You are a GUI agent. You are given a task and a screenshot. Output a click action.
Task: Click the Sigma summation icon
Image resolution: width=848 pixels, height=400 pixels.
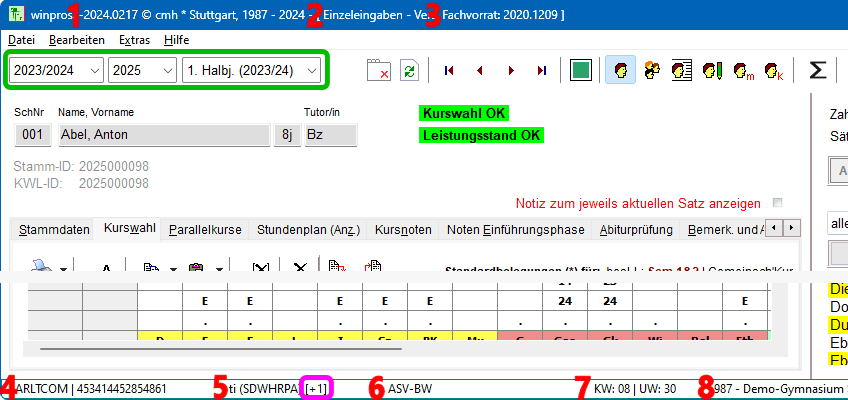click(x=817, y=71)
